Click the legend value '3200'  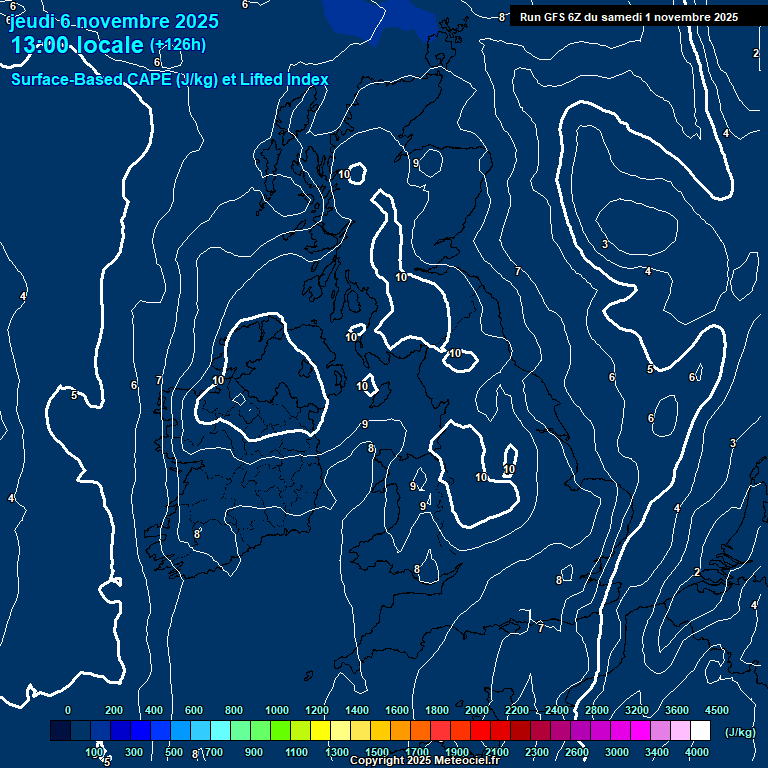tap(637, 710)
